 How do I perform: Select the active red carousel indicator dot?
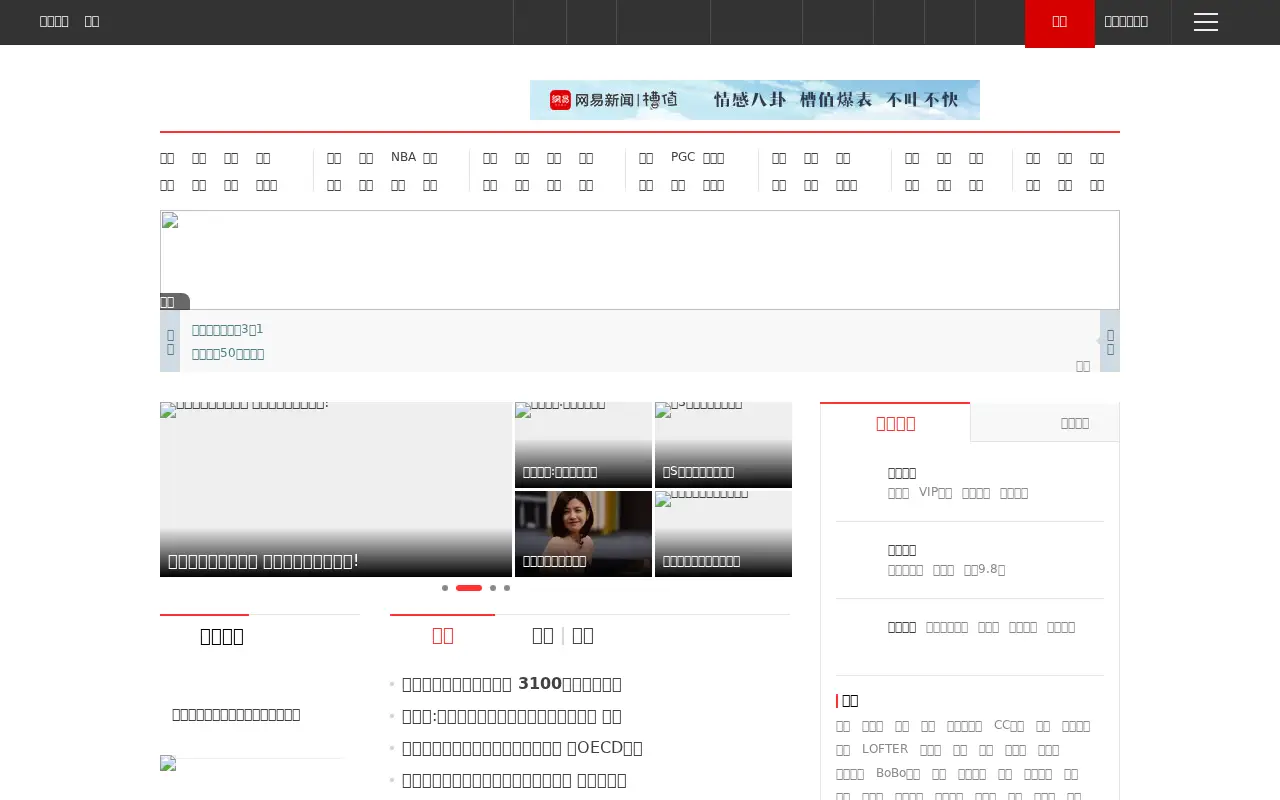point(469,588)
